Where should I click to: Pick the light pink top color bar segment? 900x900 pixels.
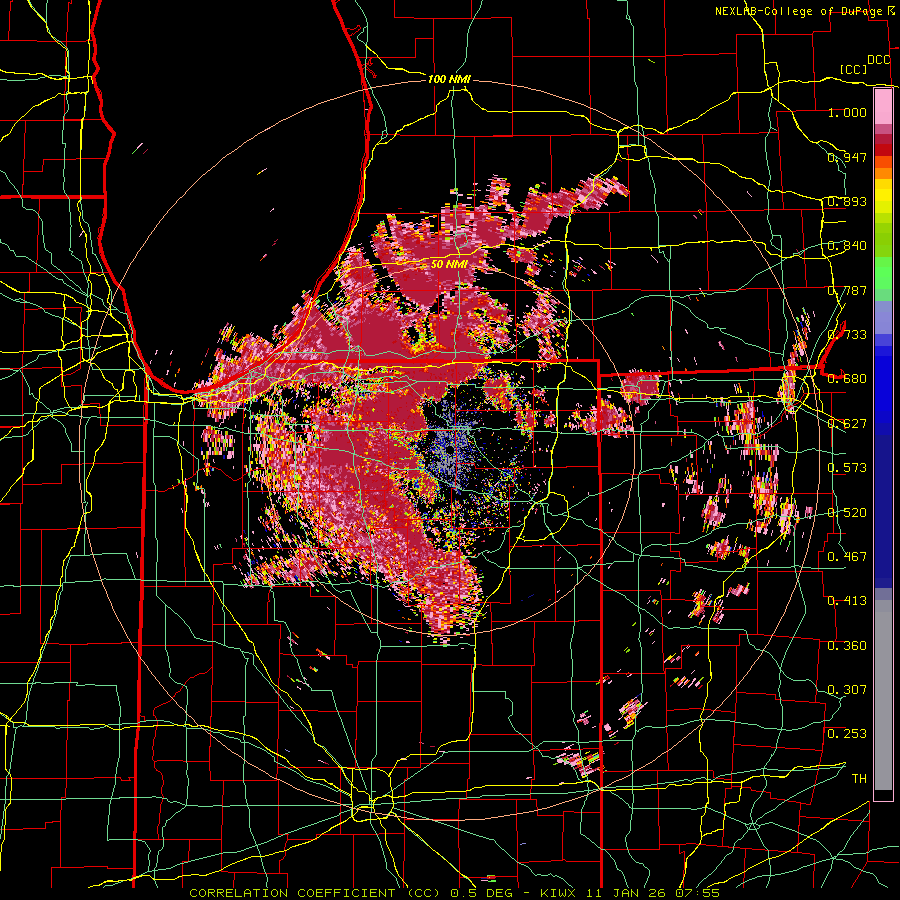pos(883,106)
